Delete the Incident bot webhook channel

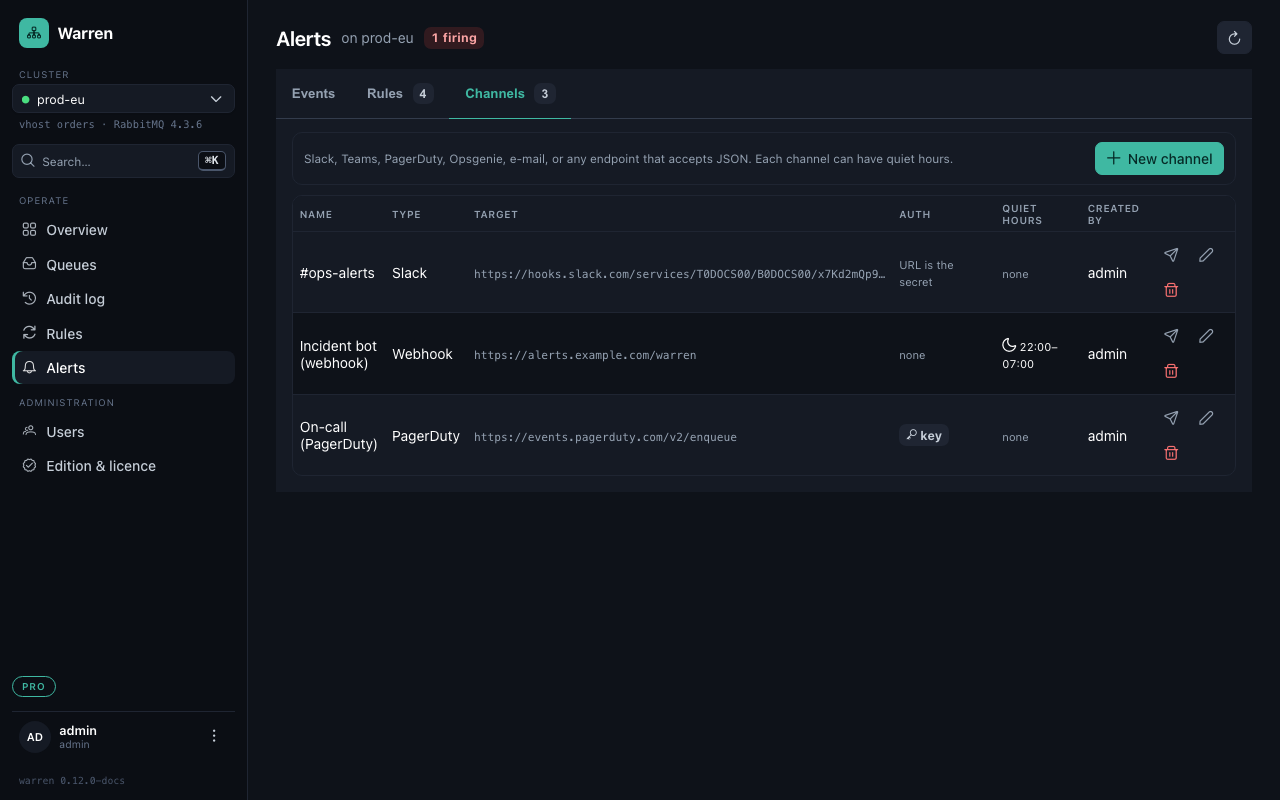1171,371
